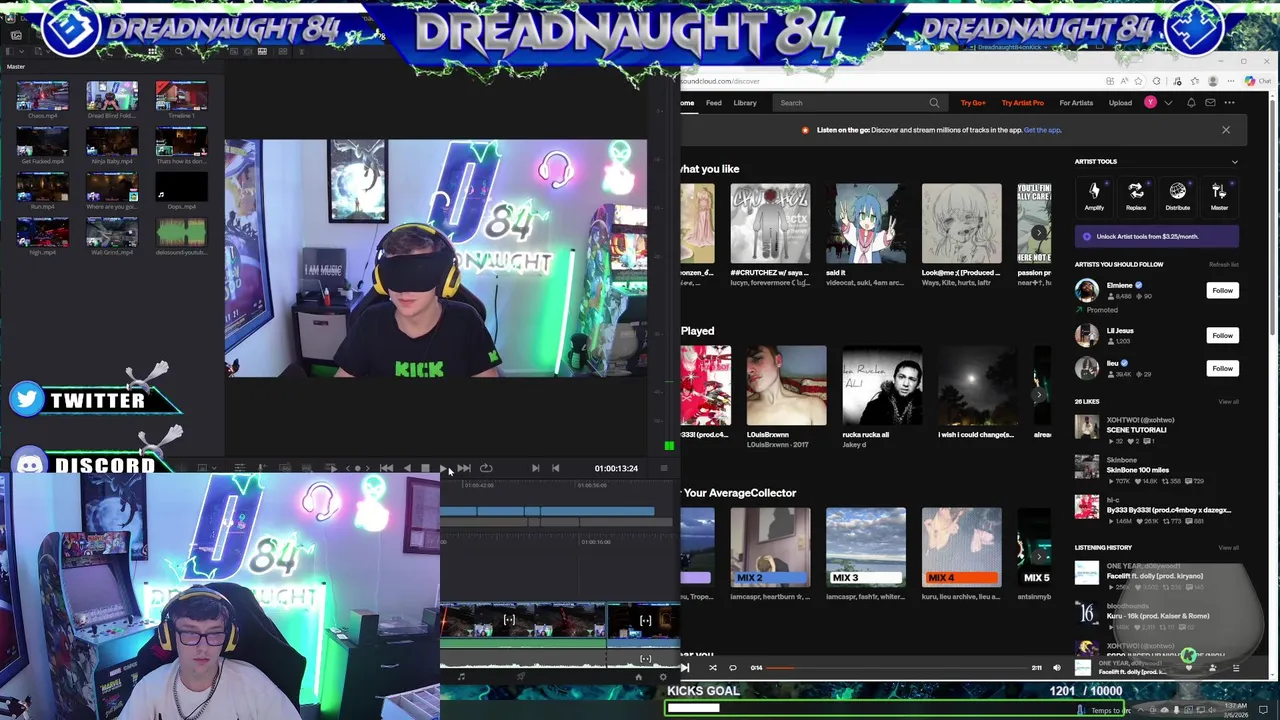Click Unlock Artist tools banner button
This screenshot has width=1280, height=720.
1156,236
